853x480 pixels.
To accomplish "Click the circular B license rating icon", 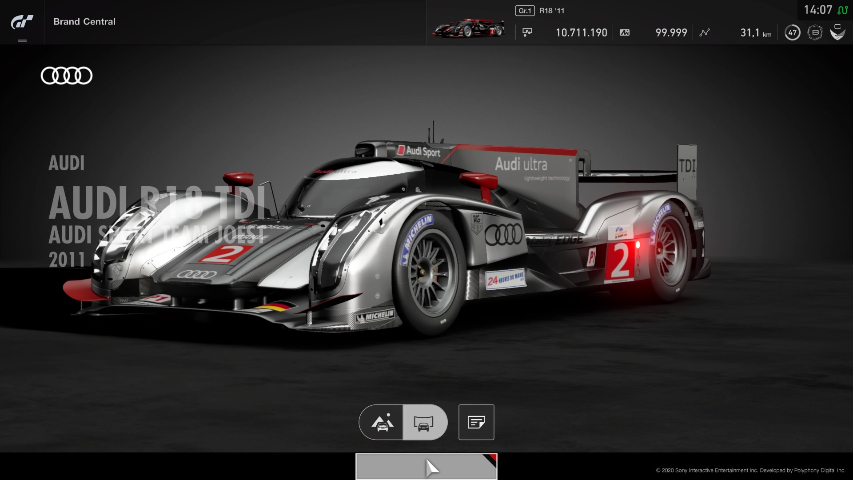I will click(815, 33).
